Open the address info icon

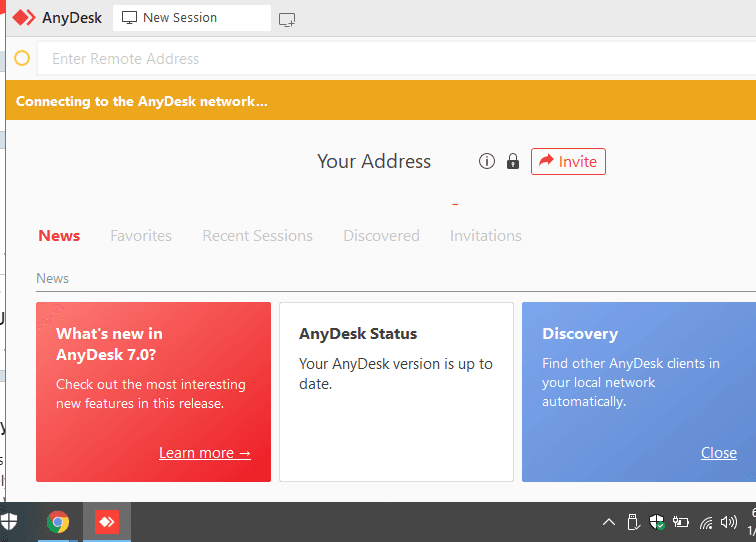(x=486, y=161)
